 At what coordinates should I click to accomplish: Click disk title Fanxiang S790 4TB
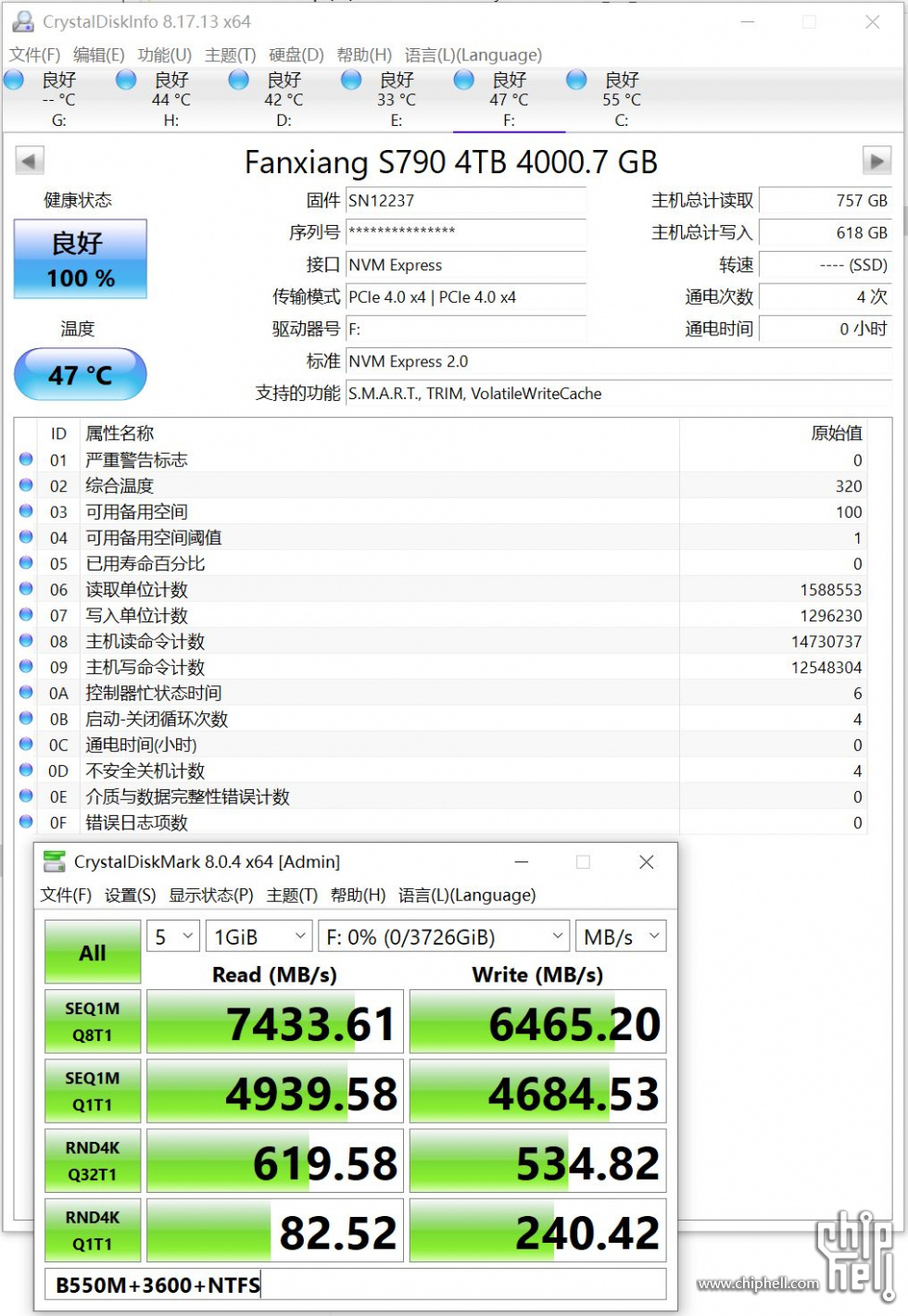pyautogui.click(x=451, y=162)
